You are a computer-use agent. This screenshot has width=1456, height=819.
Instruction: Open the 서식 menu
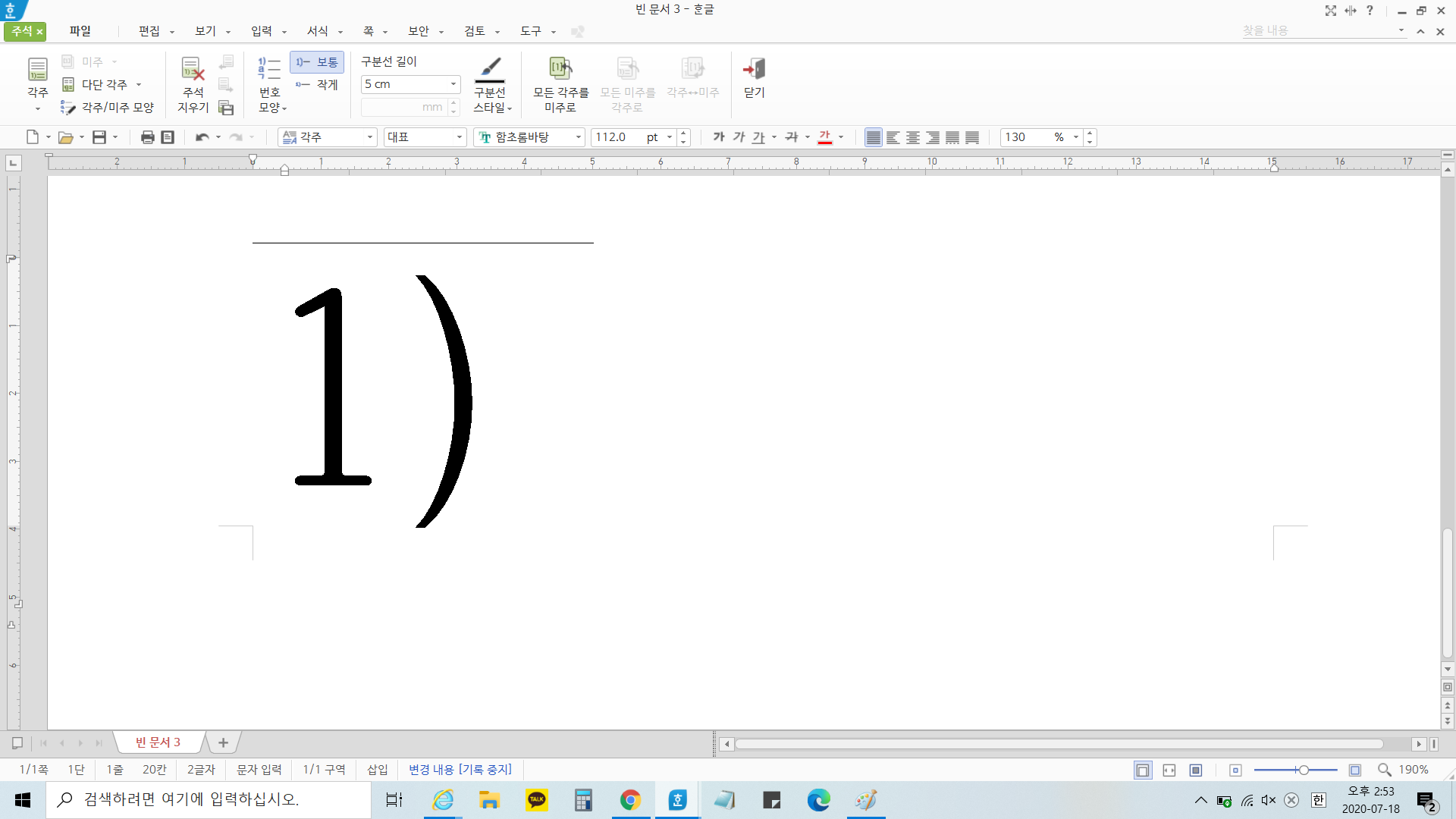pos(318,31)
